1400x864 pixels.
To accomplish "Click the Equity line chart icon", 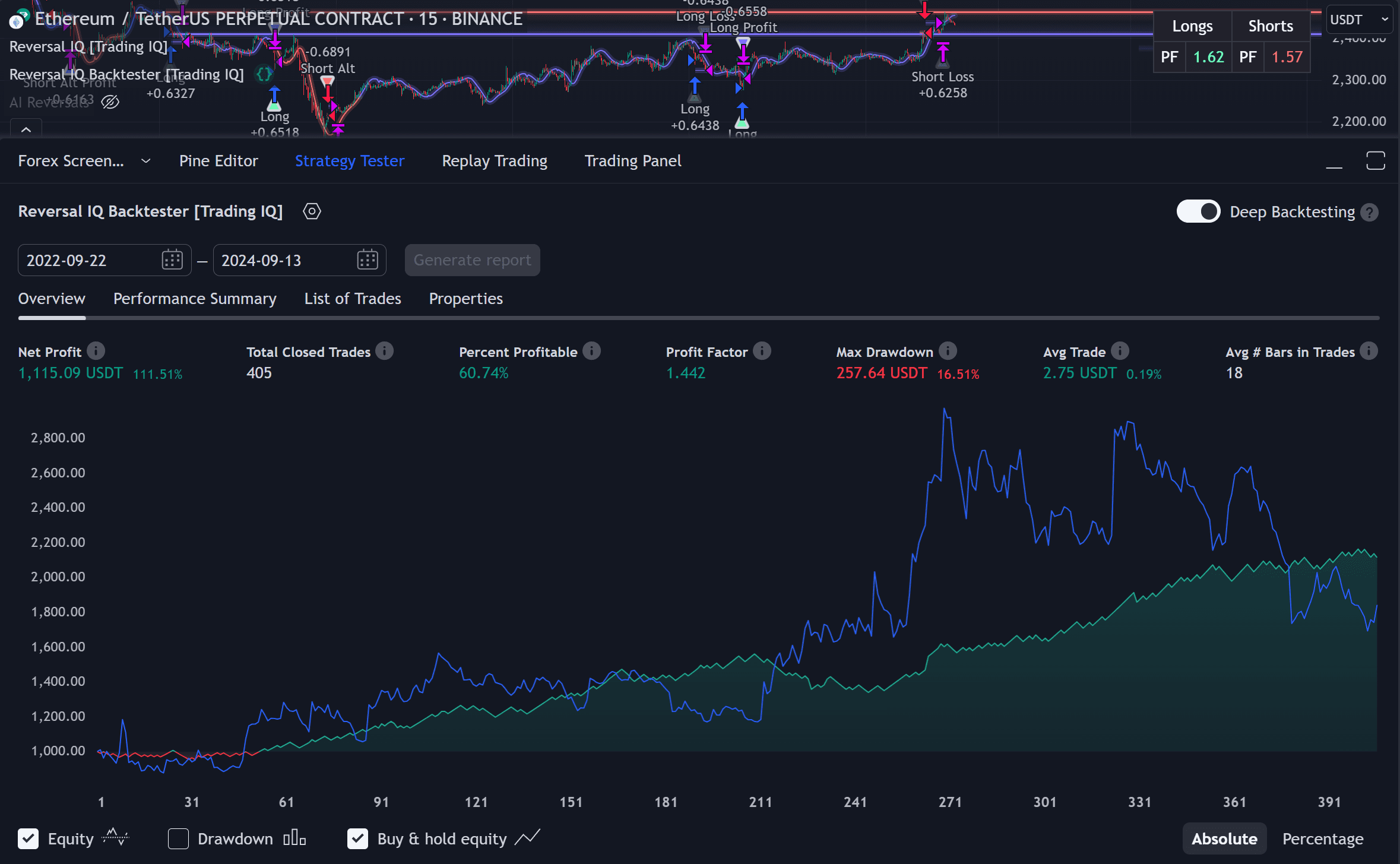I will tap(115, 838).
